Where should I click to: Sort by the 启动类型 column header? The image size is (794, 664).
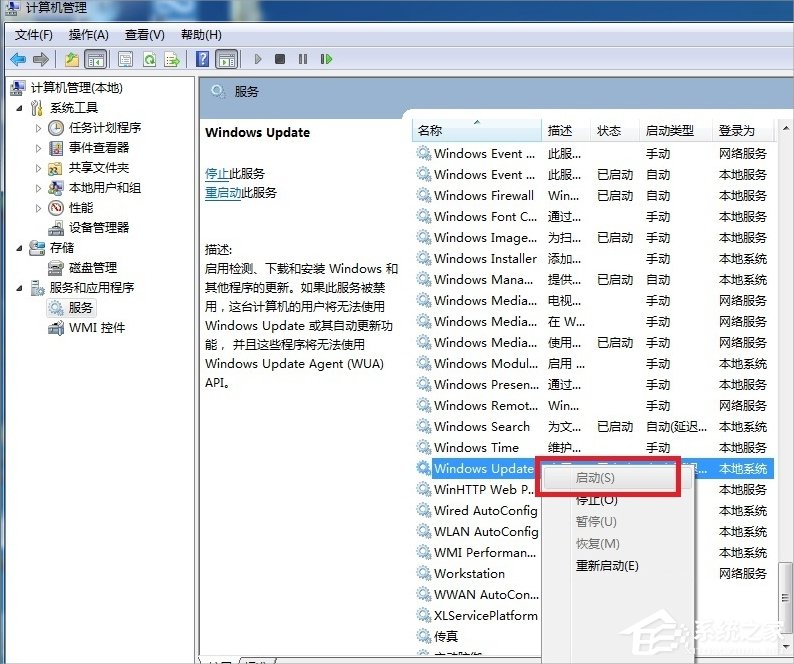pyautogui.click(x=675, y=131)
